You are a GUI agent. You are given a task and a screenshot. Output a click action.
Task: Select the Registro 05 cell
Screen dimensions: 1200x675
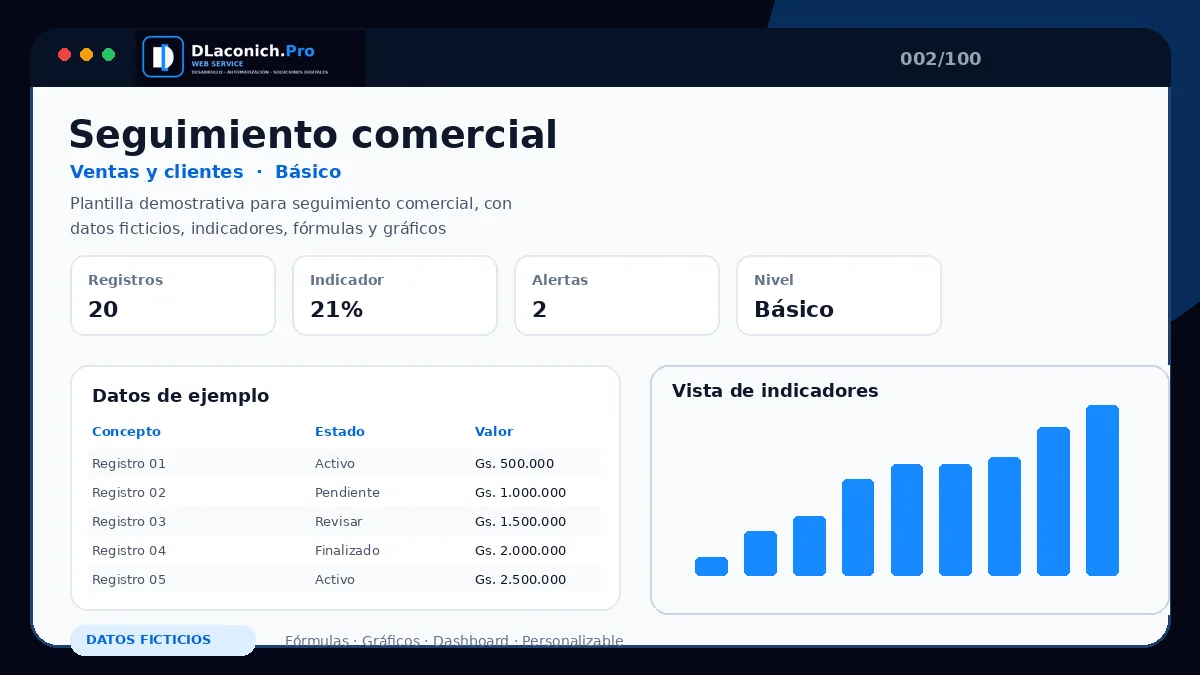pyautogui.click(x=129, y=580)
